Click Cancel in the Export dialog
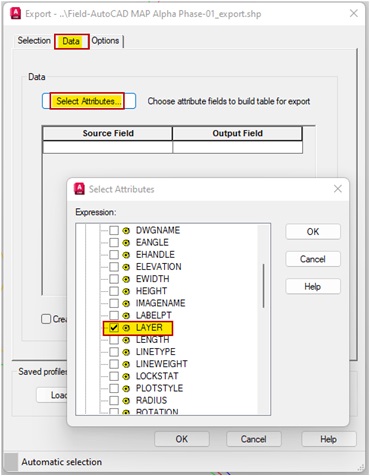 click(254, 439)
